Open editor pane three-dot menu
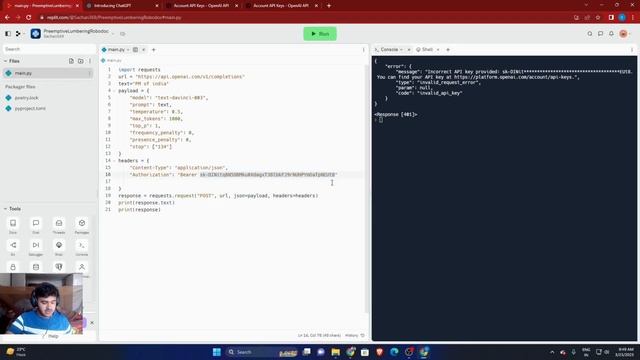 pos(364,49)
